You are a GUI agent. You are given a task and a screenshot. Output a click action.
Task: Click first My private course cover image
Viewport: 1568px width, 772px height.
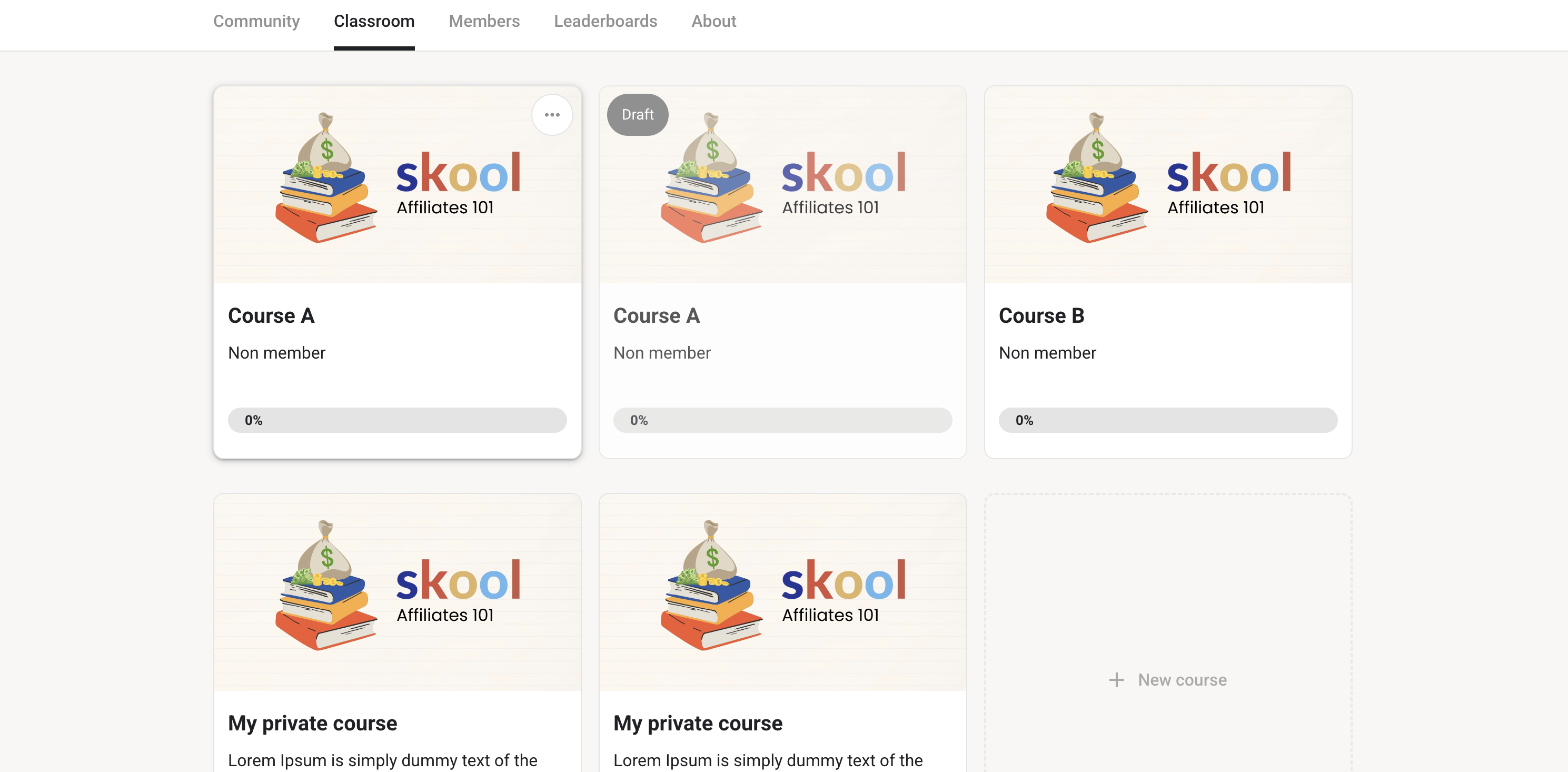click(397, 592)
